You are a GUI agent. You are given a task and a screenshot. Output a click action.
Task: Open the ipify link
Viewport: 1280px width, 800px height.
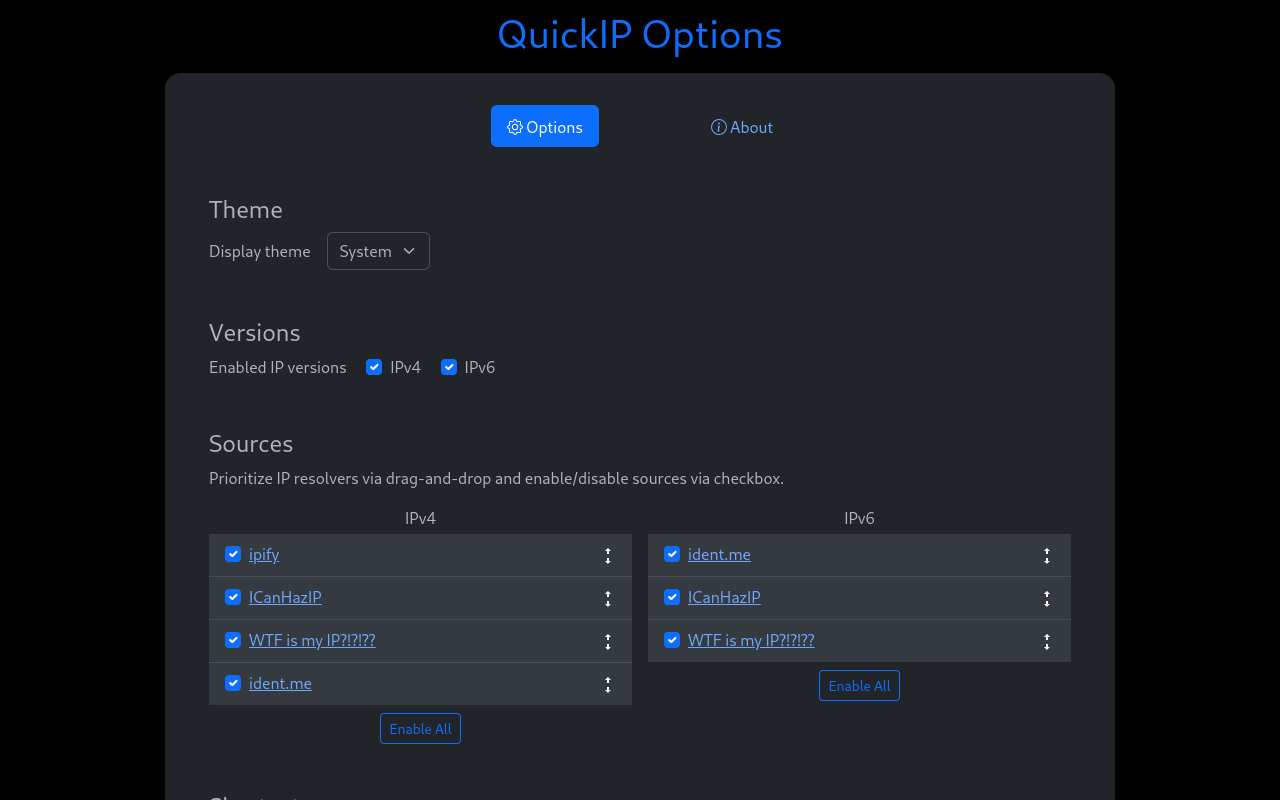tap(264, 555)
